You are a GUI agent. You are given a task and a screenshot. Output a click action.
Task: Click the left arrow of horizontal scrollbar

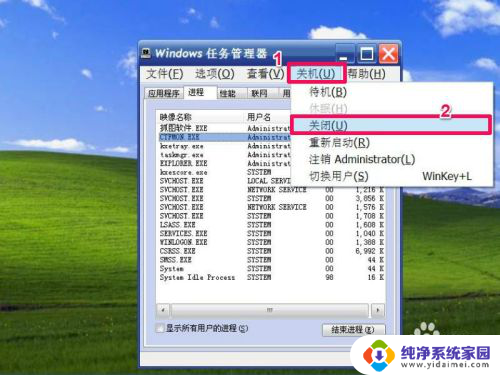point(163,310)
